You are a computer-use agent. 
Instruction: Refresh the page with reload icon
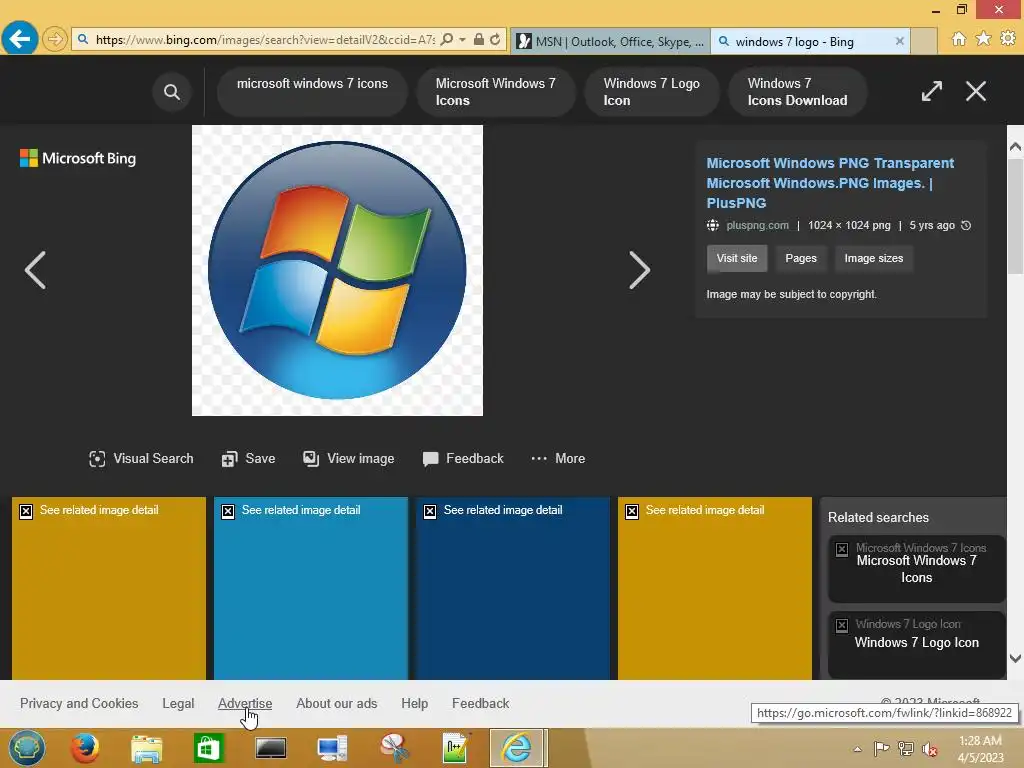click(496, 40)
